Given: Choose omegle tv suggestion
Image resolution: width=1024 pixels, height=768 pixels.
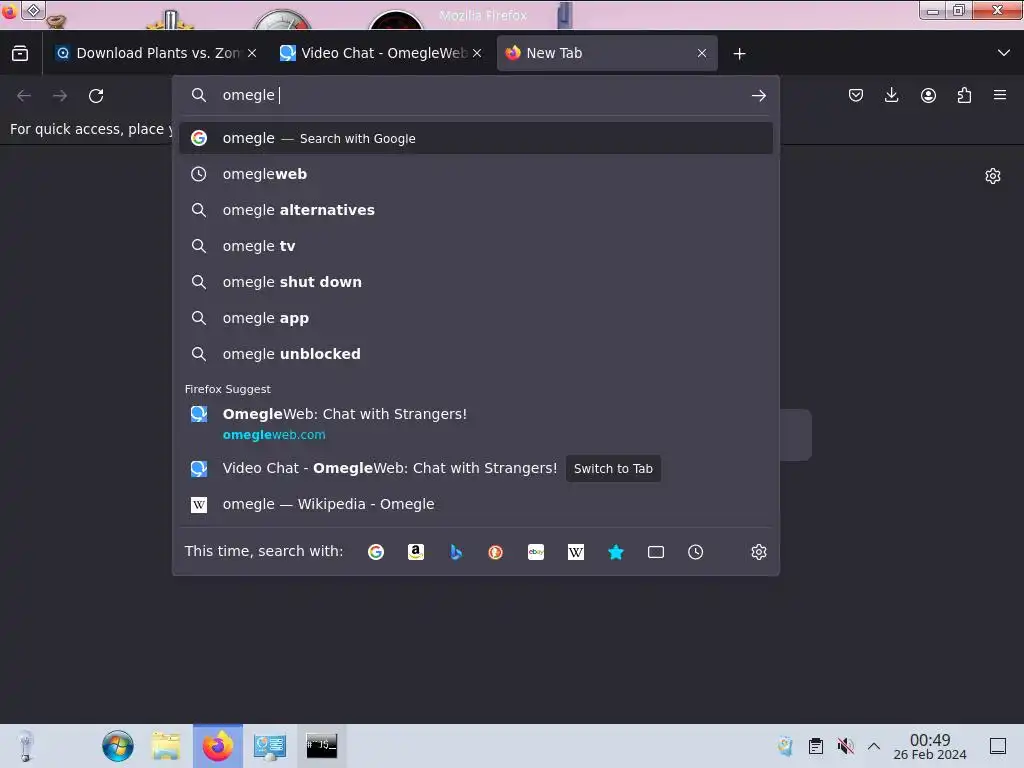Looking at the screenshot, I should 475,246.
